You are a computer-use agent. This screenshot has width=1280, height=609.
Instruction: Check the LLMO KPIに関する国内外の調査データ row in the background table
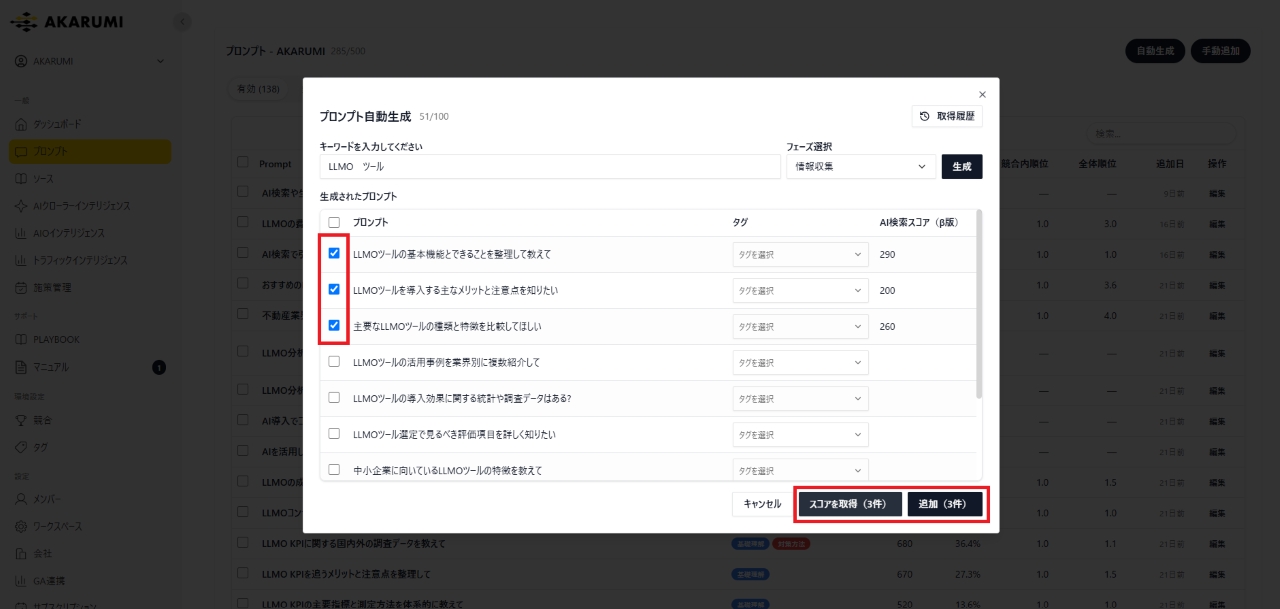point(243,544)
